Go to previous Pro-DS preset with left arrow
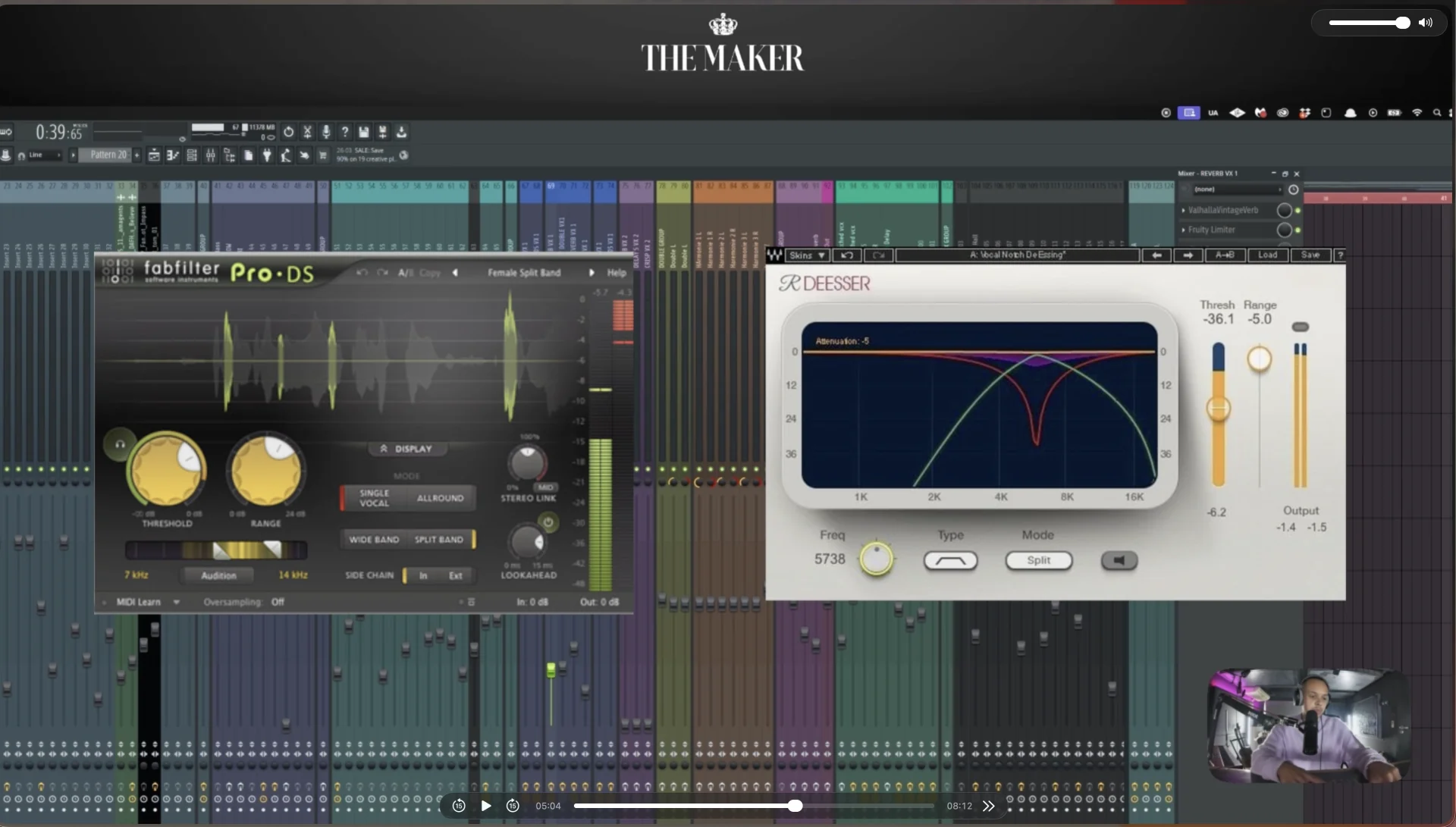The image size is (1456, 827). click(x=455, y=272)
